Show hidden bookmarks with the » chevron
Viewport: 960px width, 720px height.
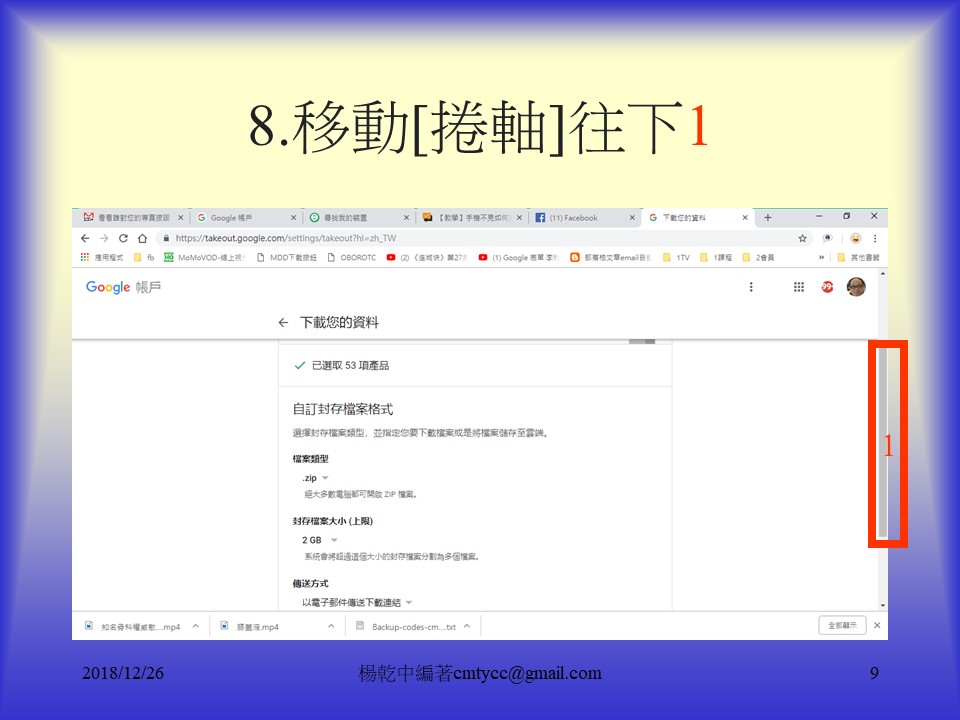click(x=822, y=258)
